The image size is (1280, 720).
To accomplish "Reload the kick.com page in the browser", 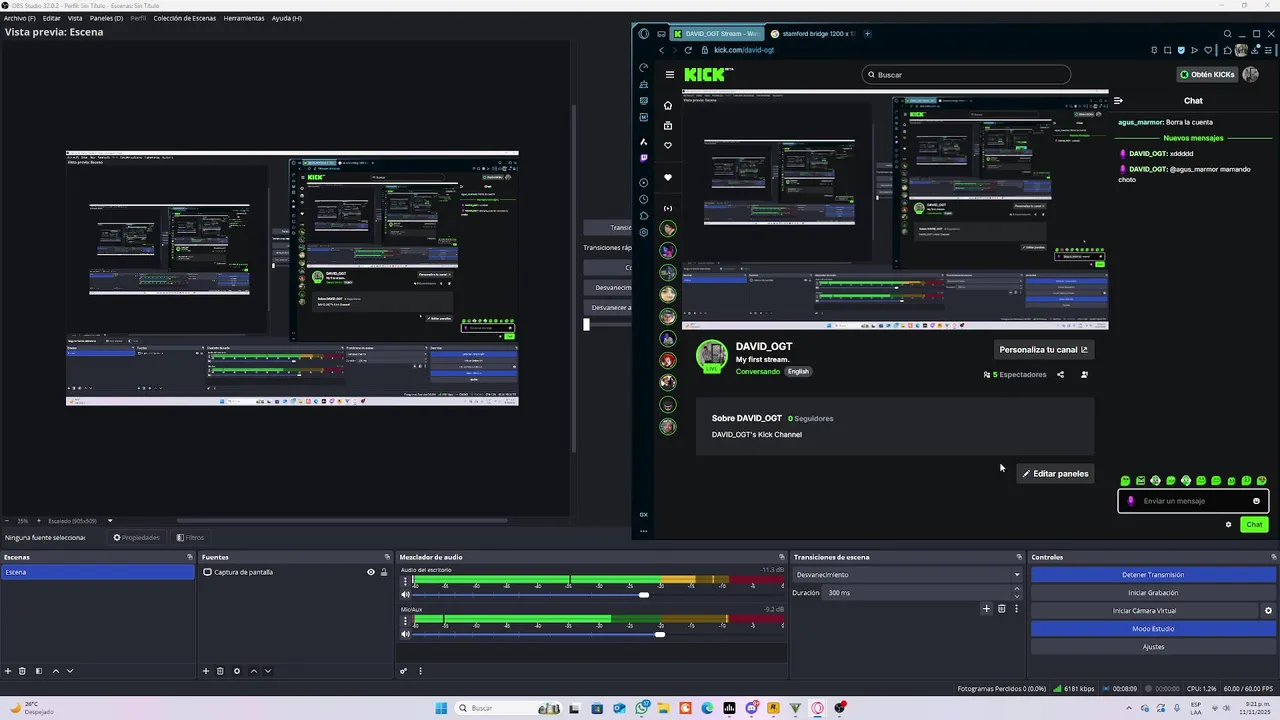I will (x=688, y=50).
